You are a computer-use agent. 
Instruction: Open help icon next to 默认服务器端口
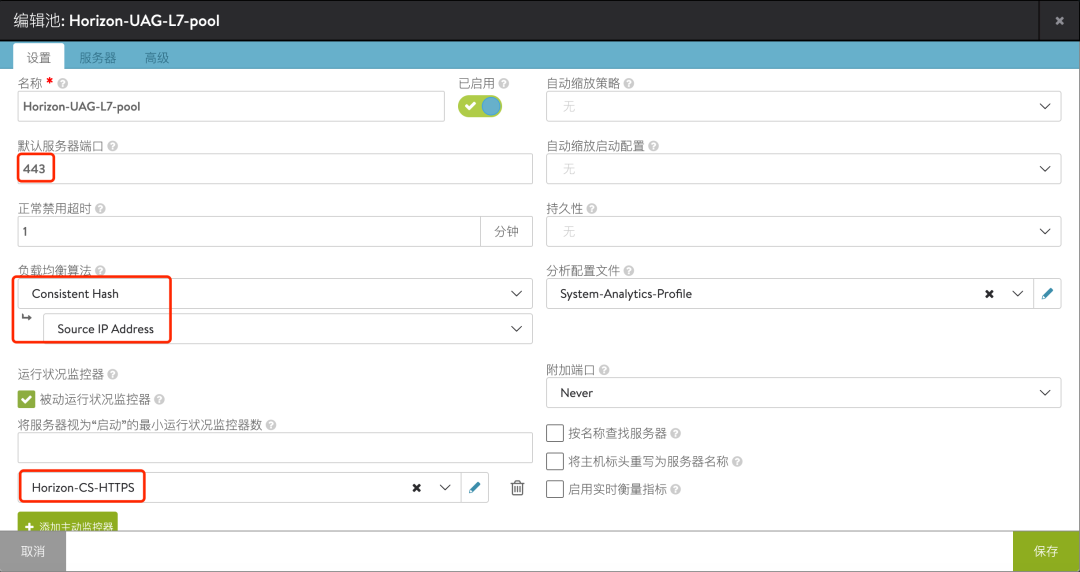tap(112, 146)
